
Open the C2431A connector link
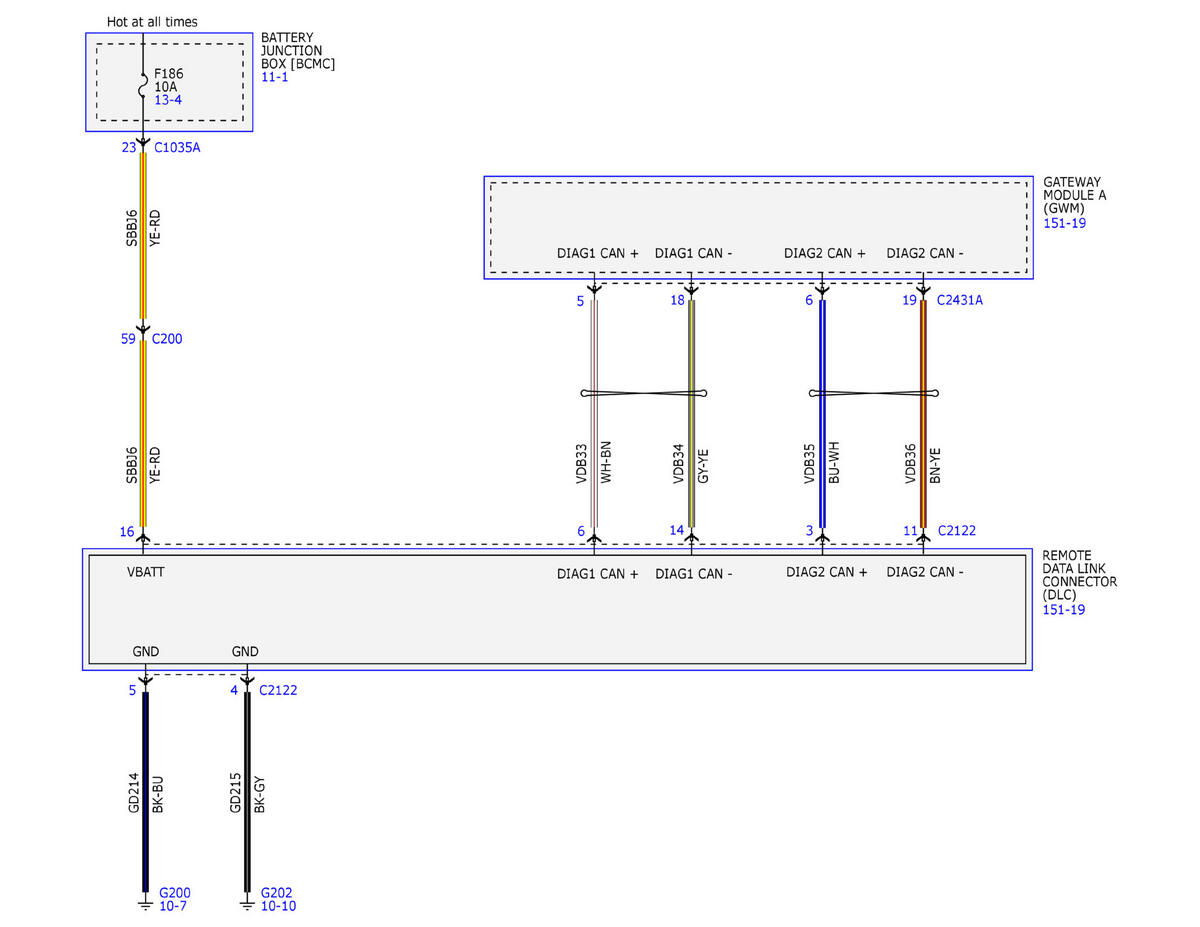(960, 300)
